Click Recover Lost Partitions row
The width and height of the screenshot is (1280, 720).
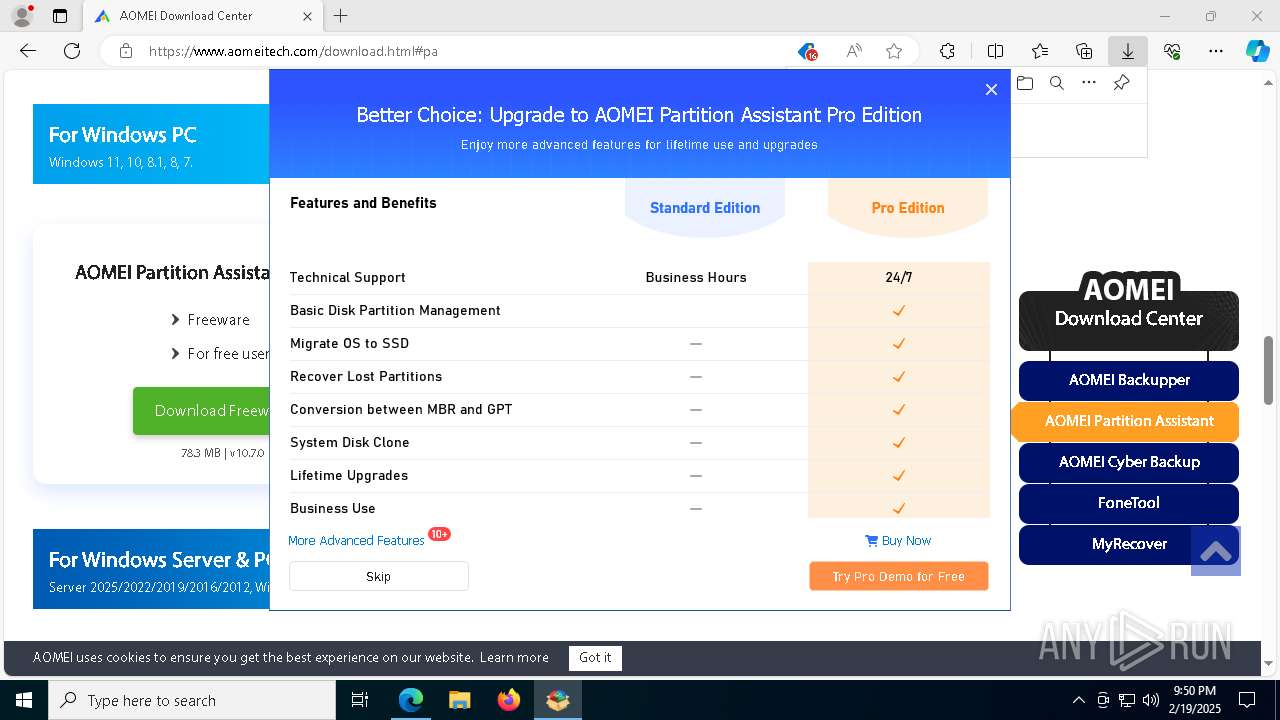click(x=639, y=376)
